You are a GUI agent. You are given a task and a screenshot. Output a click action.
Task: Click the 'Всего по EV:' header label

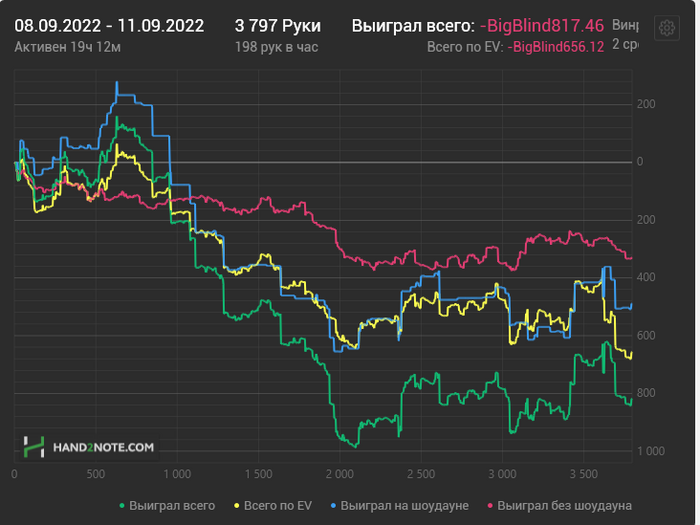(465, 47)
